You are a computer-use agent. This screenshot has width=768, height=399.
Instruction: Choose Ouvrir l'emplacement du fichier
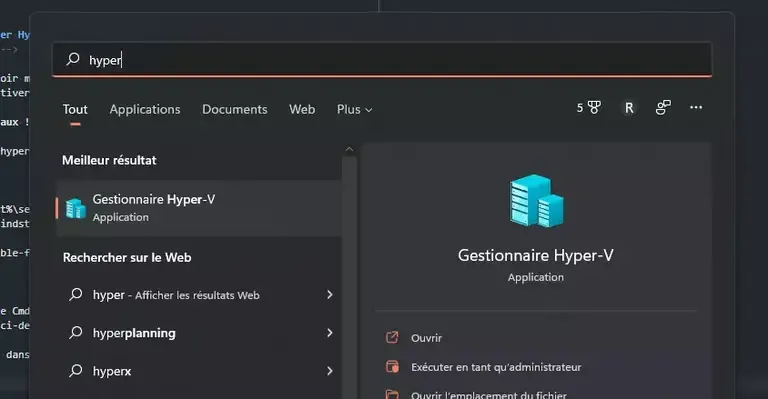click(489, 395)
